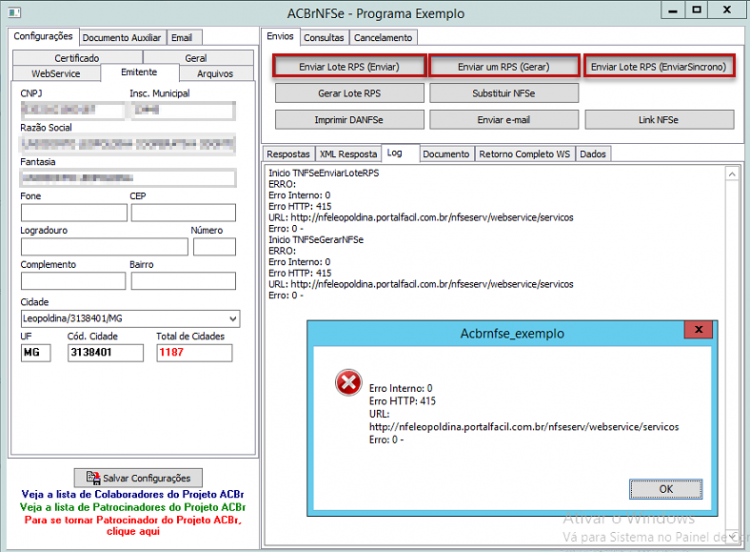Click the Enviar e-mail button
Image resolution: width=750 pixels, height=552 pixels.
(x=504, y=120)
